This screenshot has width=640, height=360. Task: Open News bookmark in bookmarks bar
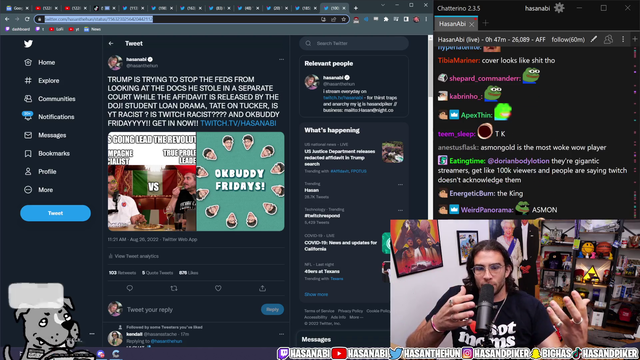(x=92, y=29)
